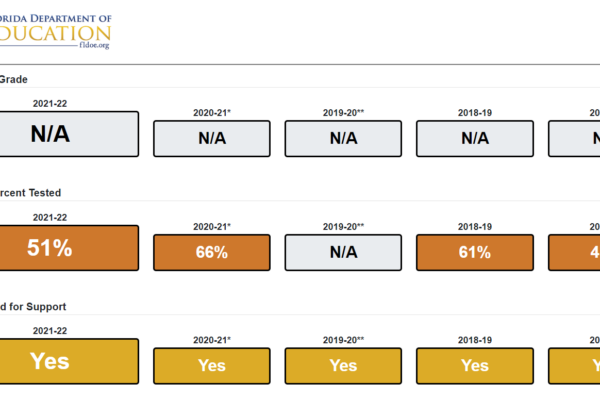Screen dimensions: 600x400
Task: Select the 2021-22 school grade N/A box
Action: 69,134
